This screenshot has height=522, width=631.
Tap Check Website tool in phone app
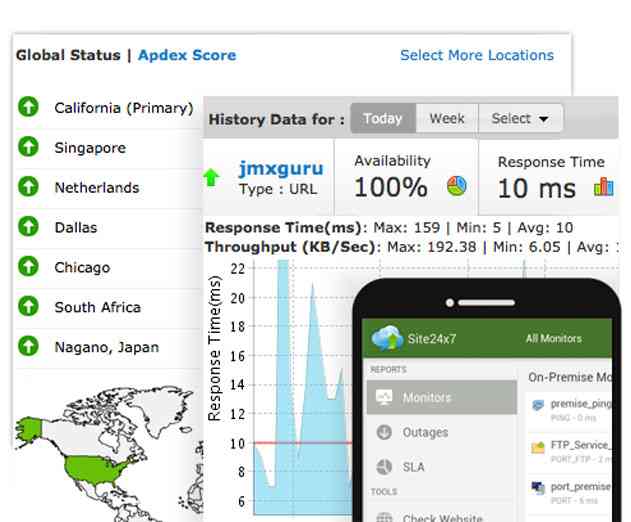tap(441, 516)
